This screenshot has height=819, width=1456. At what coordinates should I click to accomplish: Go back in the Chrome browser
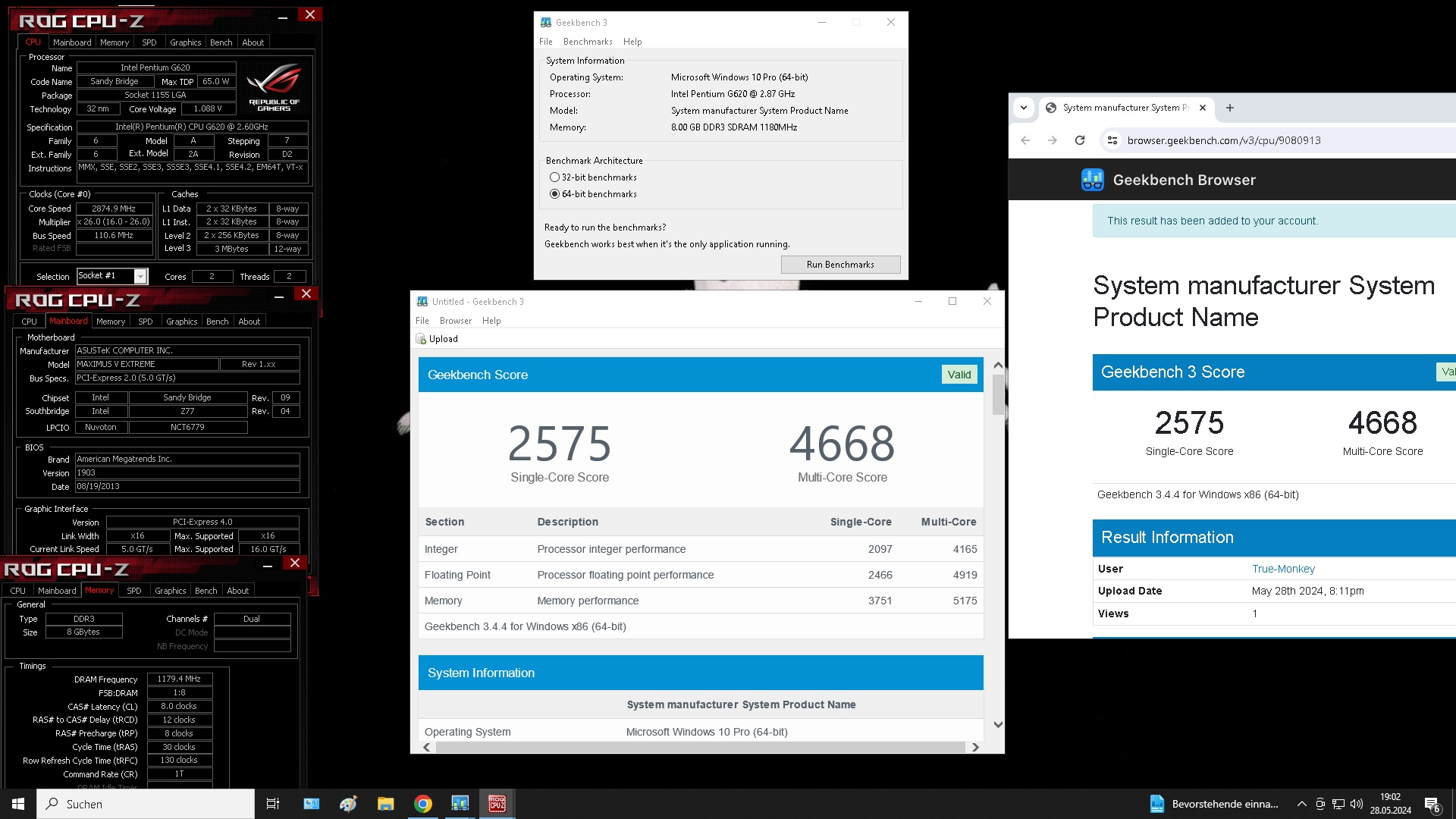pos(1025,140)
